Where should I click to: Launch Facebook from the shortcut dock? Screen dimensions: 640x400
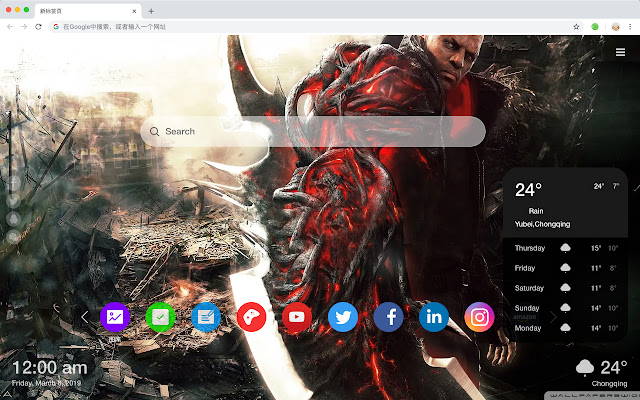coord(388,317)
